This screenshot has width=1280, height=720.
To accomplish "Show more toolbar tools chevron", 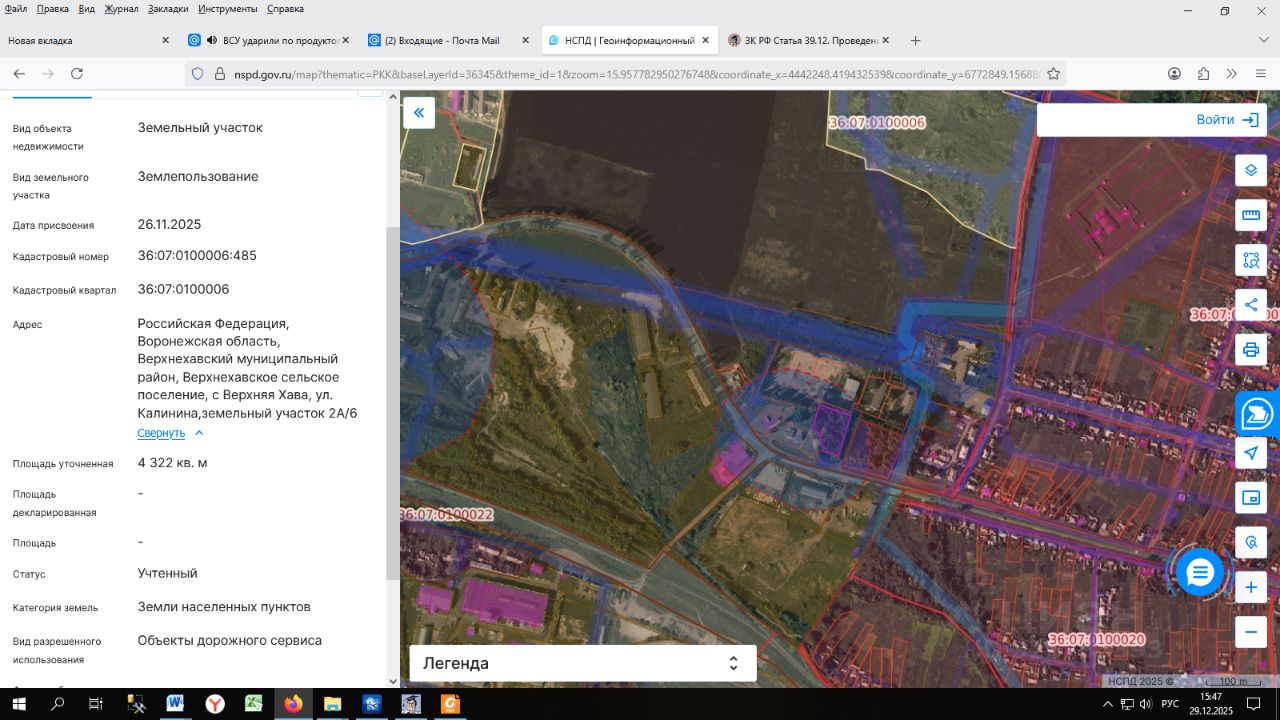I will [1231, 74].
